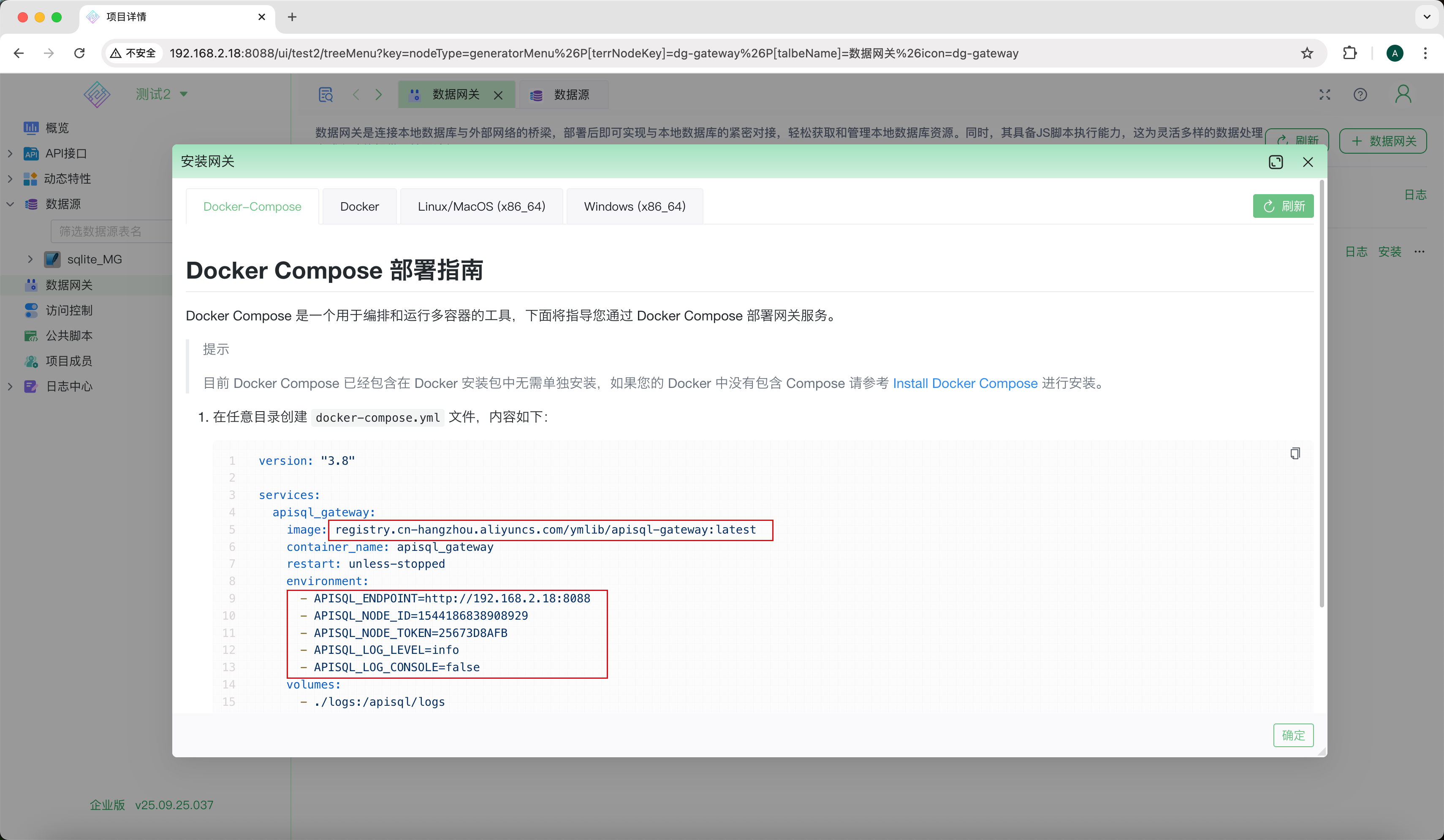Copy the docker-compose code snippet
Image resolution: width=1444 pixels, height=840 pixels.
1295,453
